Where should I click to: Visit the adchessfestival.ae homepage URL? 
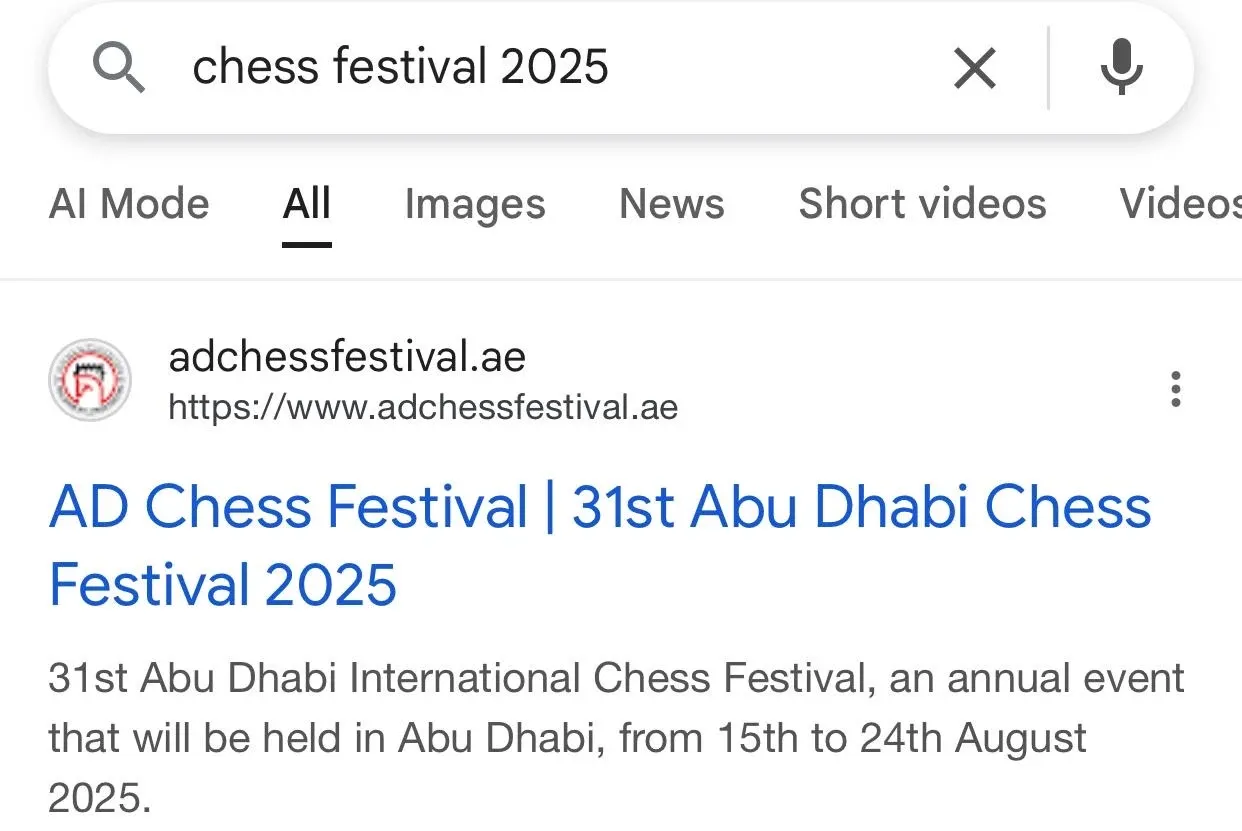[423, 407]
